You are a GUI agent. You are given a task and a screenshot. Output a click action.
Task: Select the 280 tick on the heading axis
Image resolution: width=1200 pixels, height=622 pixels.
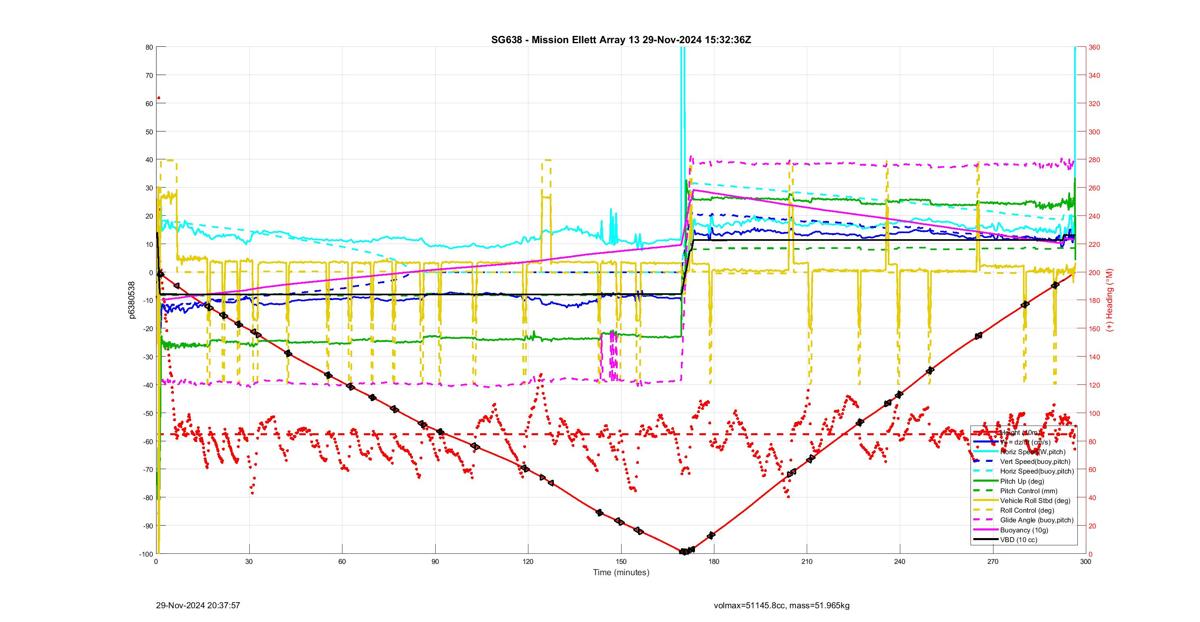(1095, 160)
